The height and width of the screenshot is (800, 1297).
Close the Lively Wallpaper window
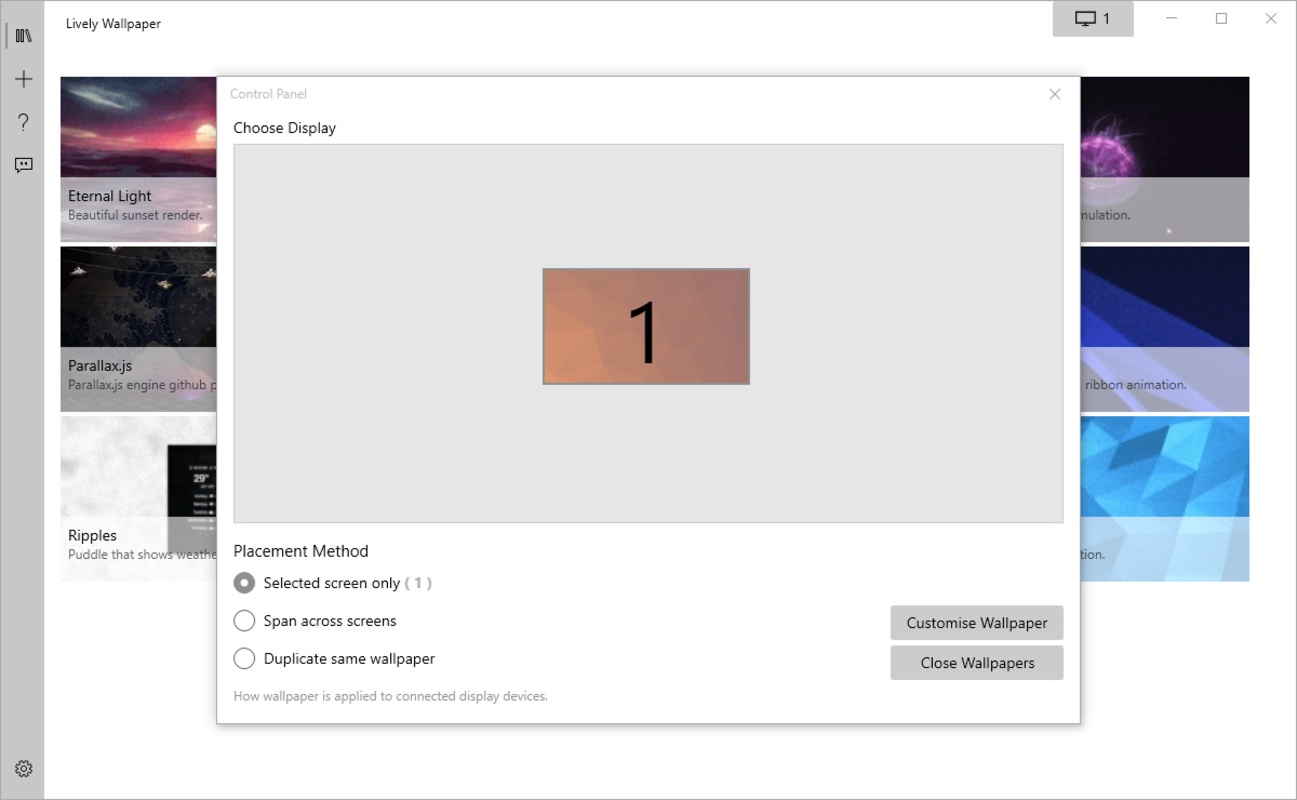click(1271, 19)
